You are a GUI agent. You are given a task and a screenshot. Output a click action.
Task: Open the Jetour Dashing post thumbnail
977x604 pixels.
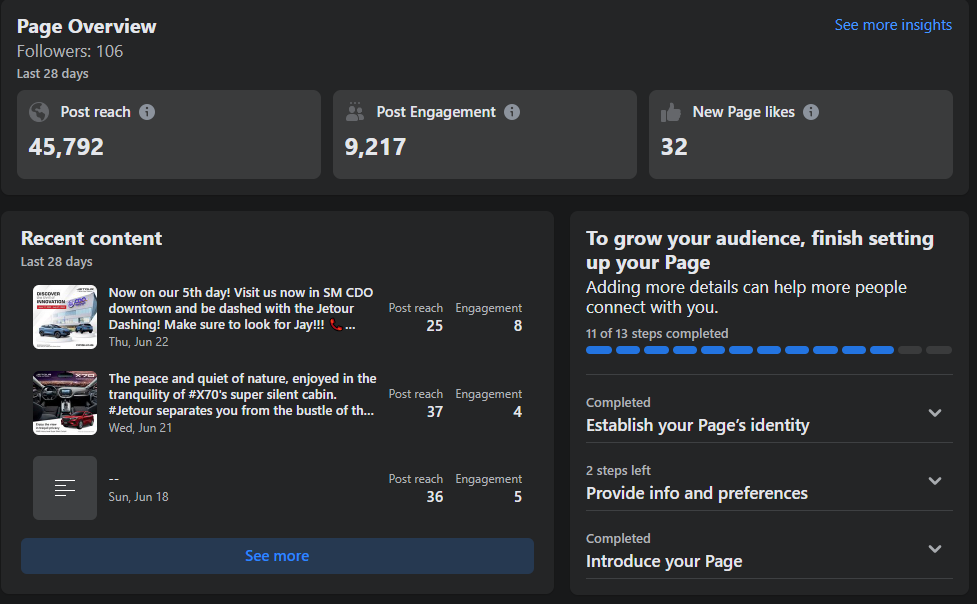(x=65, y=317)
